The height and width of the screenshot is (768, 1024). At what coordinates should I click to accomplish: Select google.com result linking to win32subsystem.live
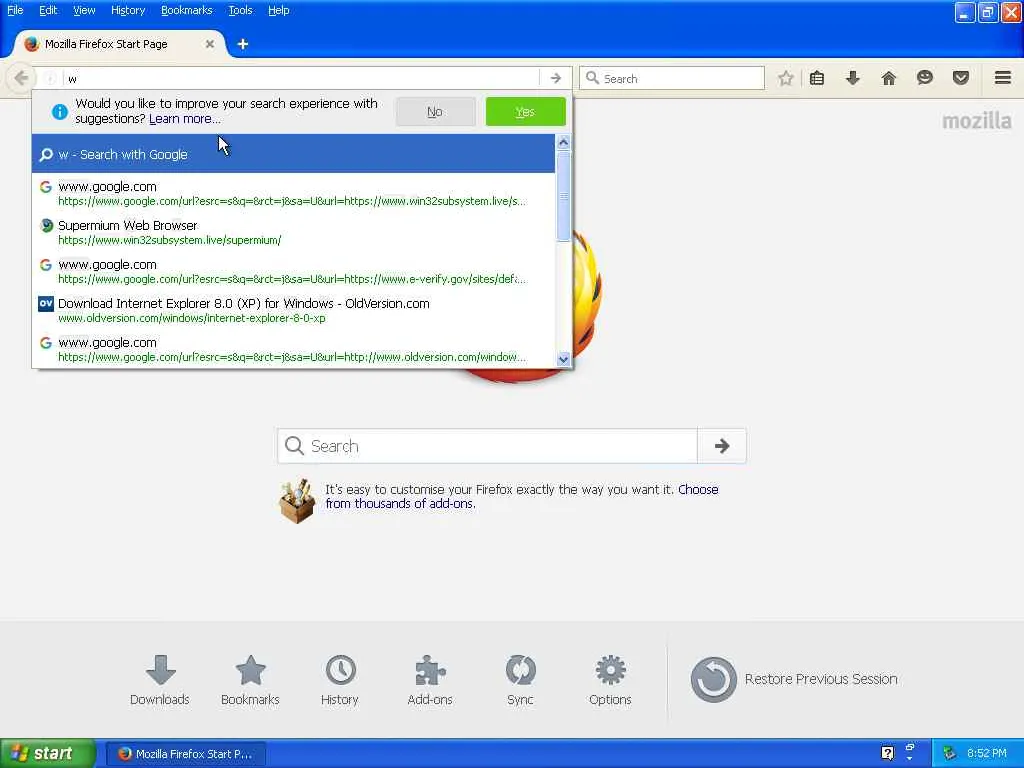[293, 193]
